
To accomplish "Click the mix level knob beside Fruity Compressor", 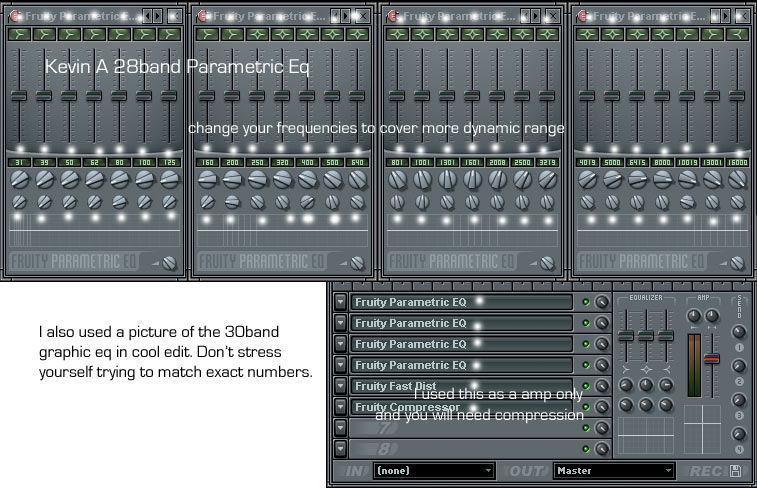I will click(602, 407).
